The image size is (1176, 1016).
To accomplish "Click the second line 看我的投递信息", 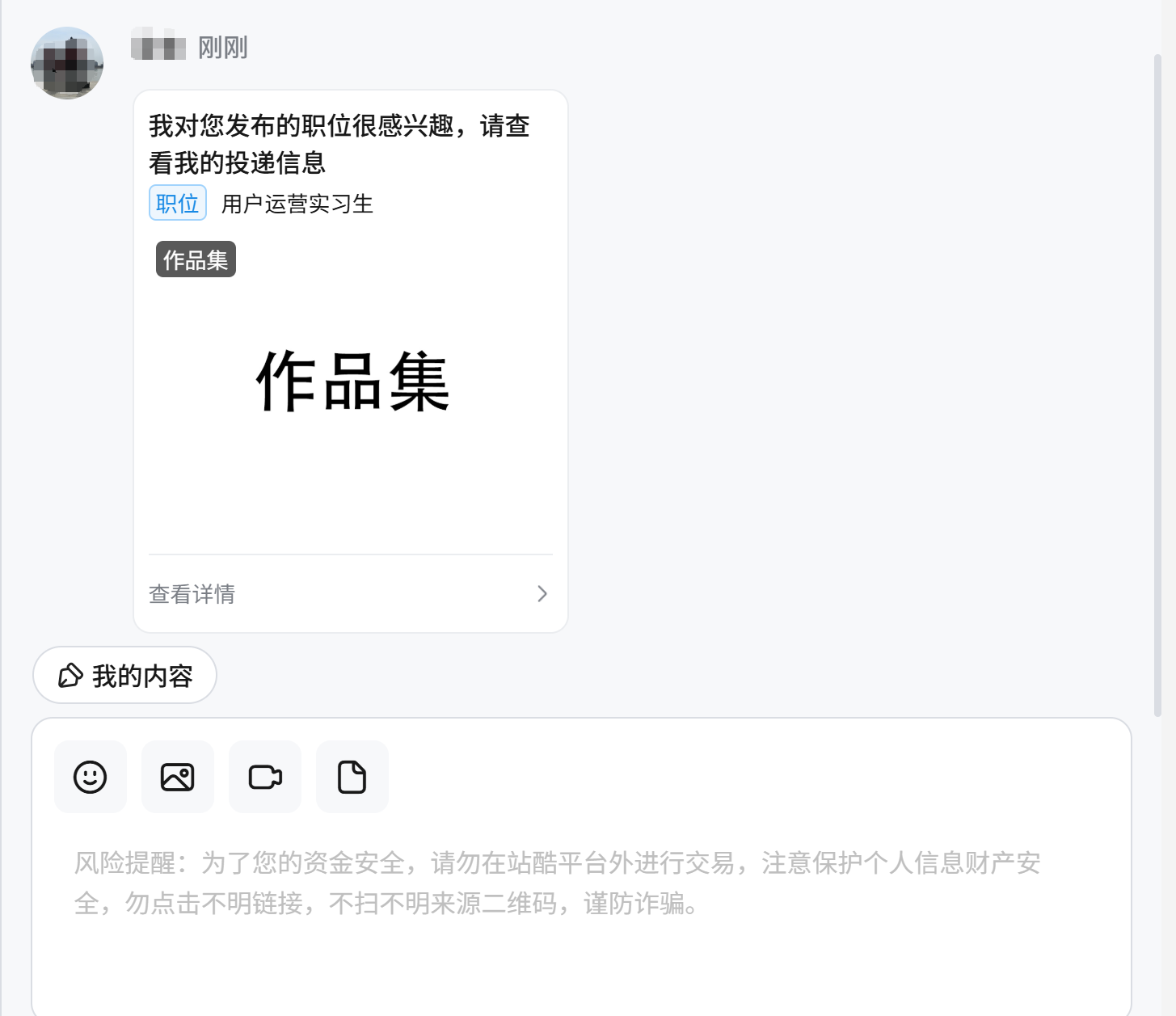I will tap(238, 163).
